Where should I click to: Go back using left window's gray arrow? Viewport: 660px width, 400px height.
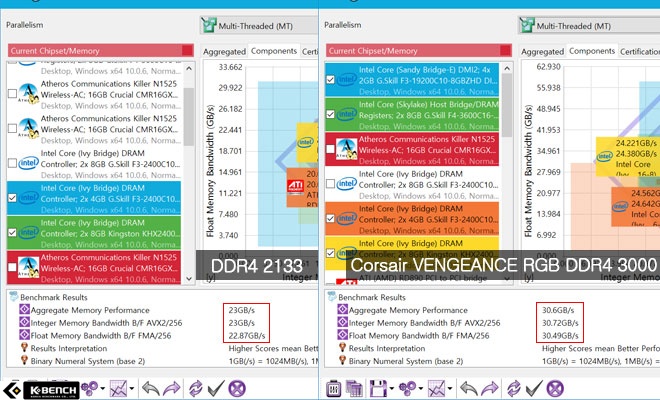pos(150,388)
